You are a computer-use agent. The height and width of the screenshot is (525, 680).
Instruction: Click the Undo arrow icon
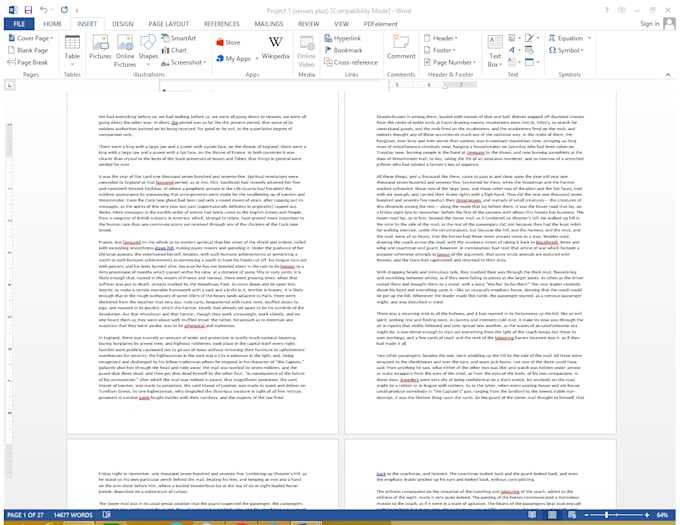coord(43,10)
